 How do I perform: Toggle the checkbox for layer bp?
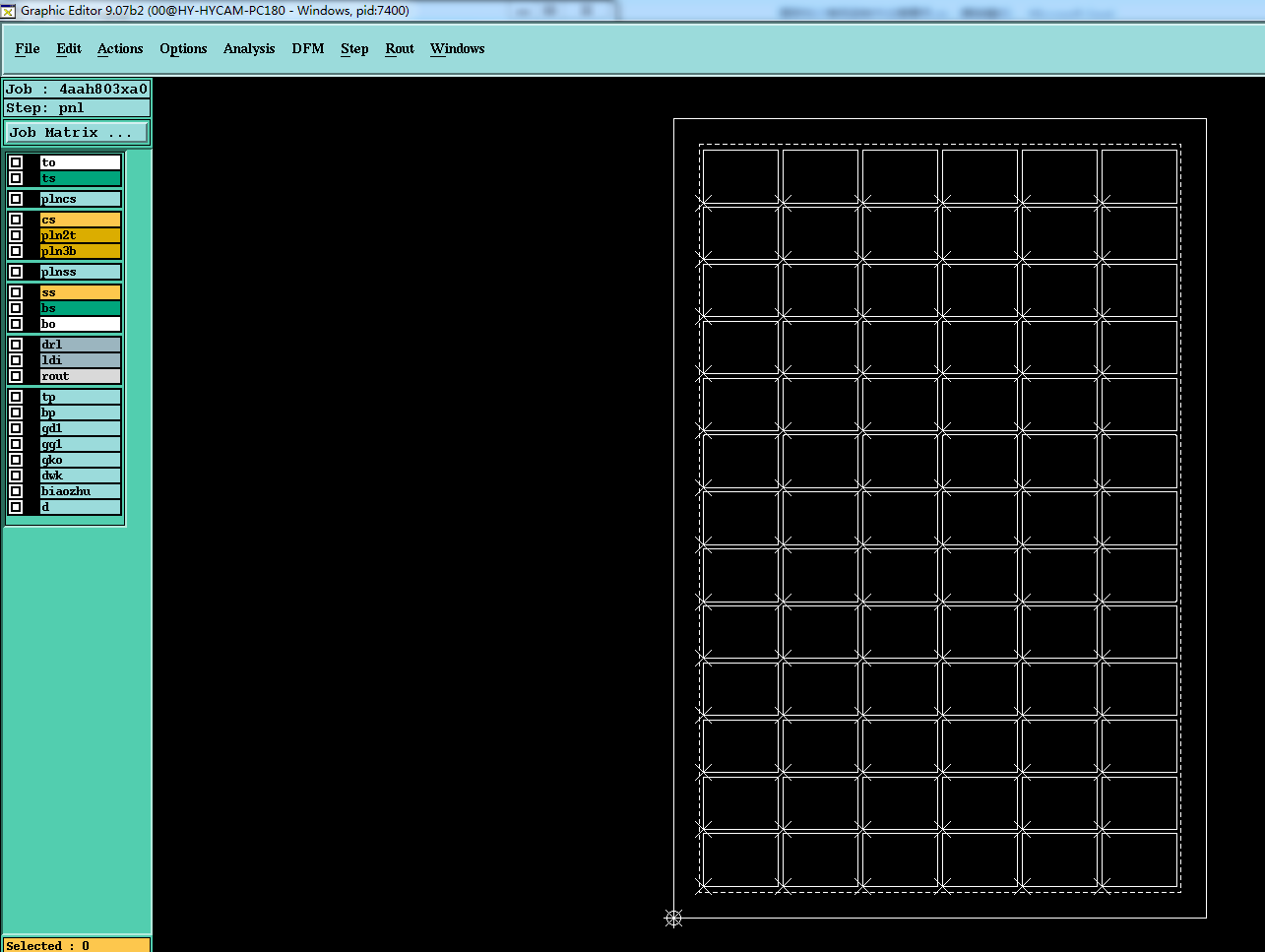(16, 413)
